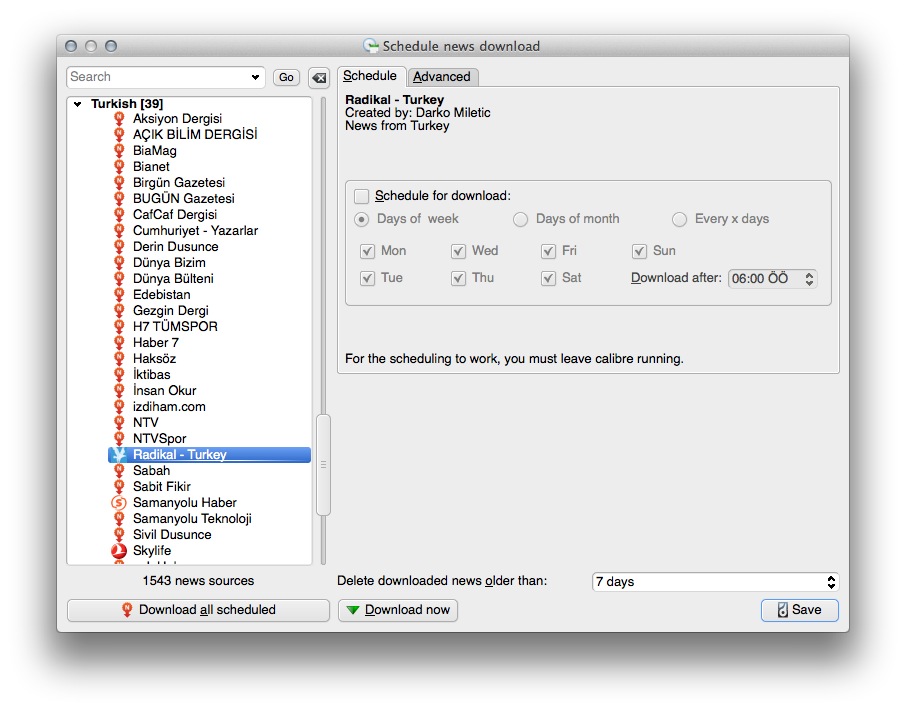The width and height of the screenshot is (906, 711).
Task: Click the icon beside Aksiyon Dergisi
Action: point(119,118)
